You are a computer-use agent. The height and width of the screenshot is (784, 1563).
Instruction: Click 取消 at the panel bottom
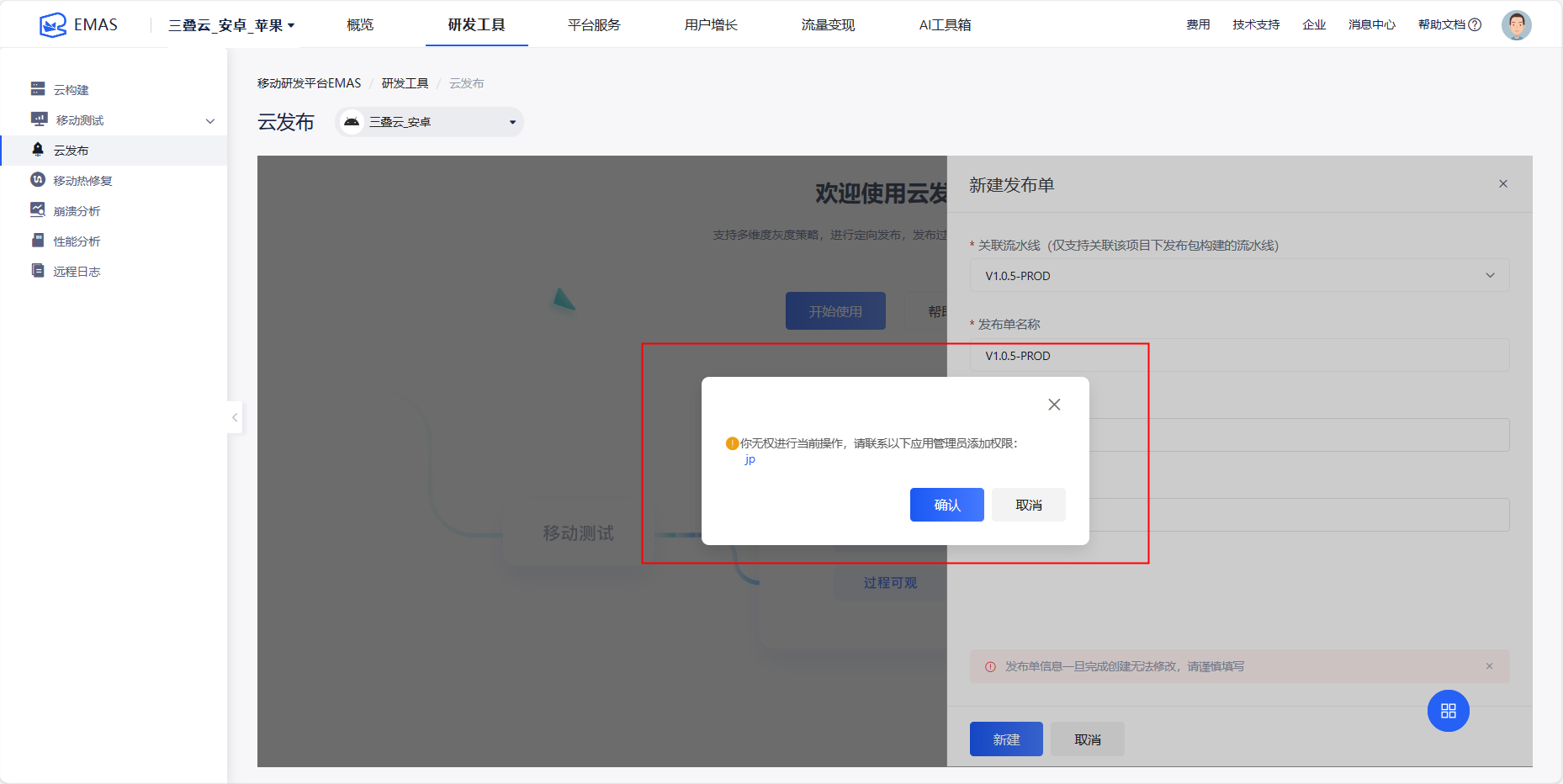tap(1088, 739)
